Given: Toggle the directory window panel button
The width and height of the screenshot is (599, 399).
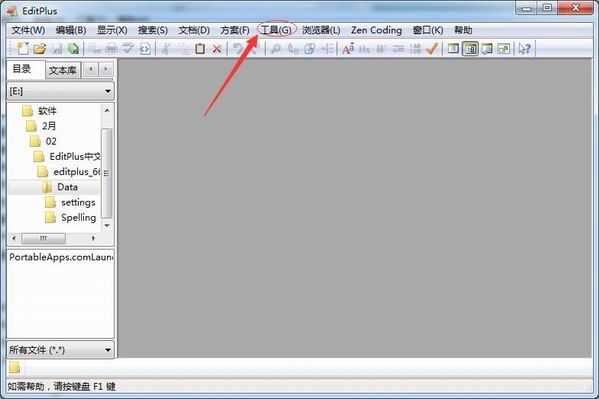Looking at the screenshot, I should pos(470,49).
